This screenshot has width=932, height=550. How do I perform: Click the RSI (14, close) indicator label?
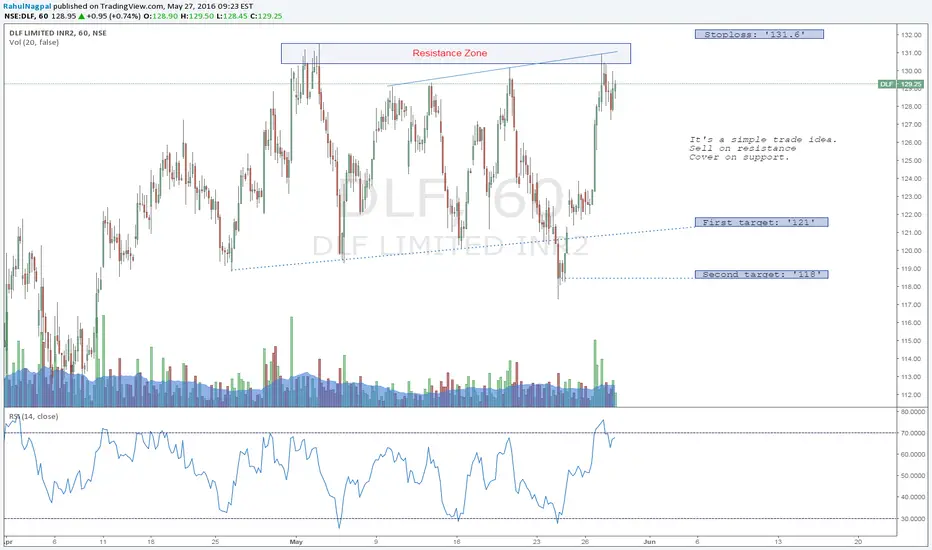(33, 416)
